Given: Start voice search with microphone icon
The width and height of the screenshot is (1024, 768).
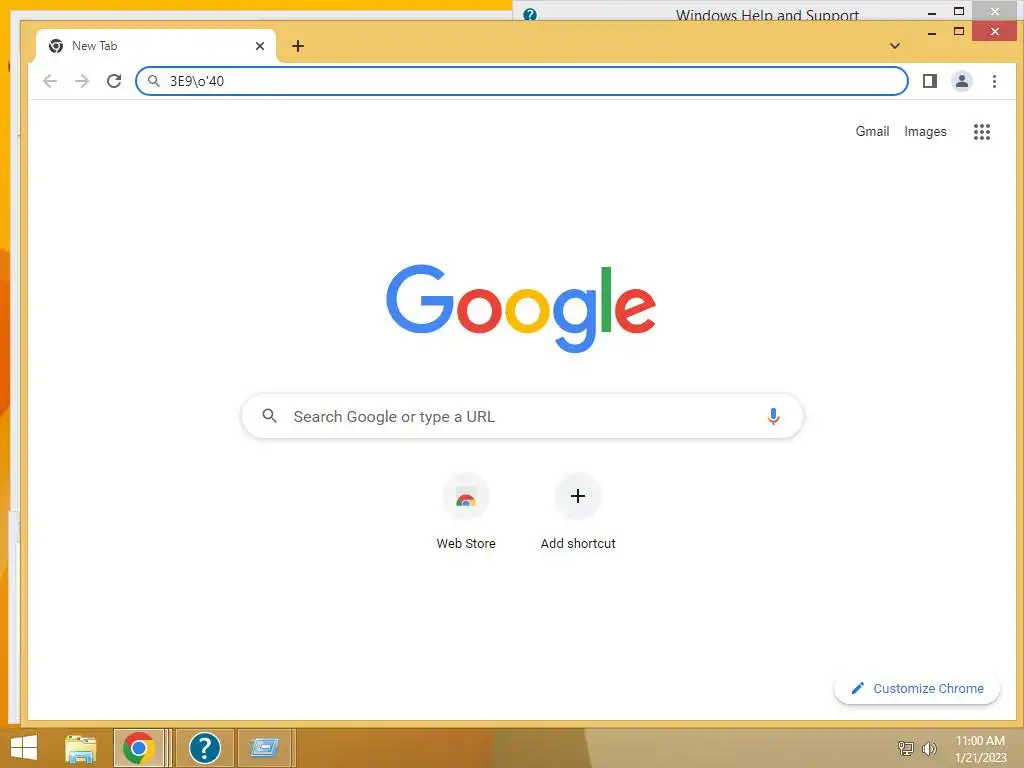Looking at the screenshot, I should [x=773, y=416].
